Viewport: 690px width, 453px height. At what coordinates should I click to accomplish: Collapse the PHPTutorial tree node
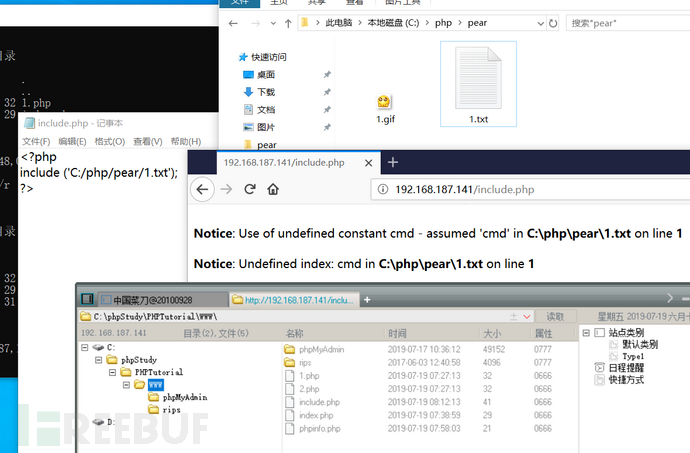pyautogui.click(x=113, y=372)
